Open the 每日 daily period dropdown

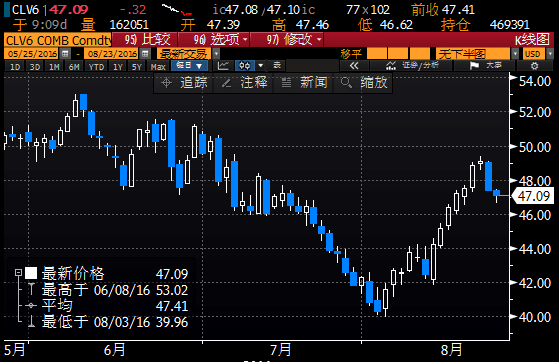point(189,66)
